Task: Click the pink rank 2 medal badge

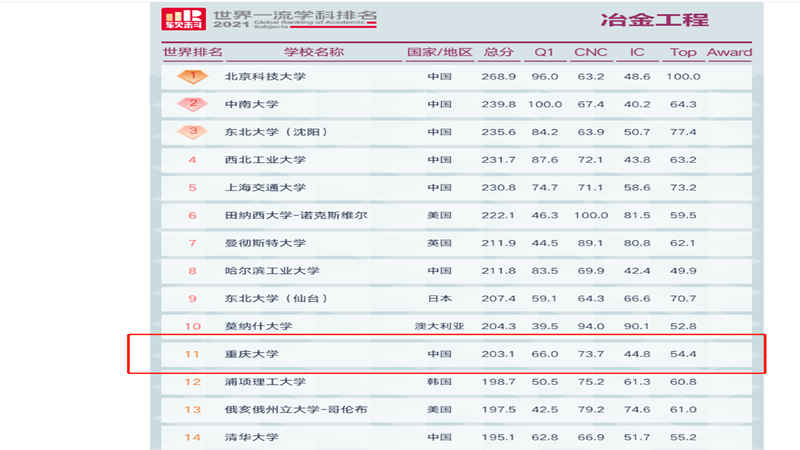Action: tap(192, 104)
